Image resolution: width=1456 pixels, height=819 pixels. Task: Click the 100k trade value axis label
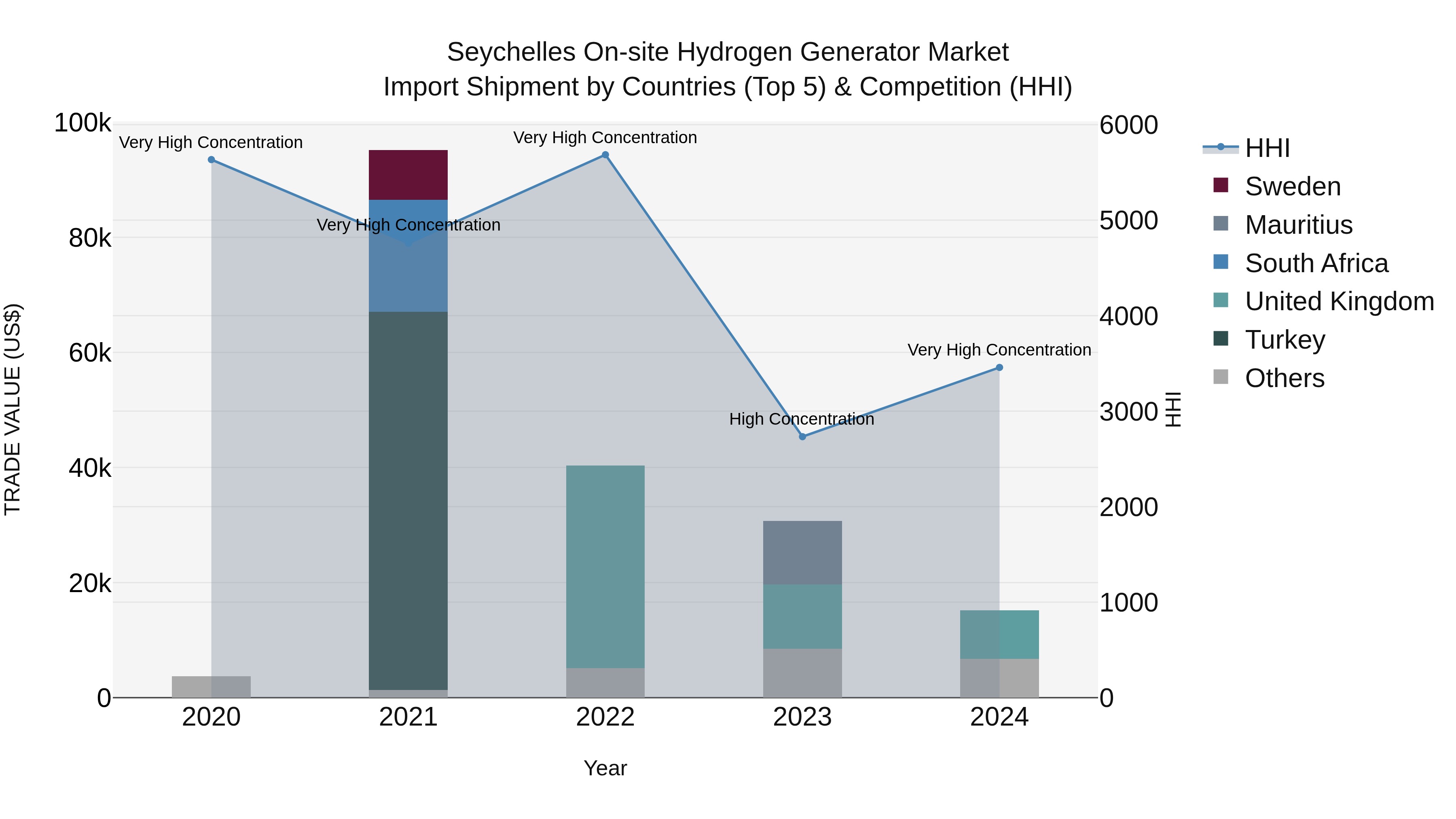pyautogui.click(x=83, y=123)
